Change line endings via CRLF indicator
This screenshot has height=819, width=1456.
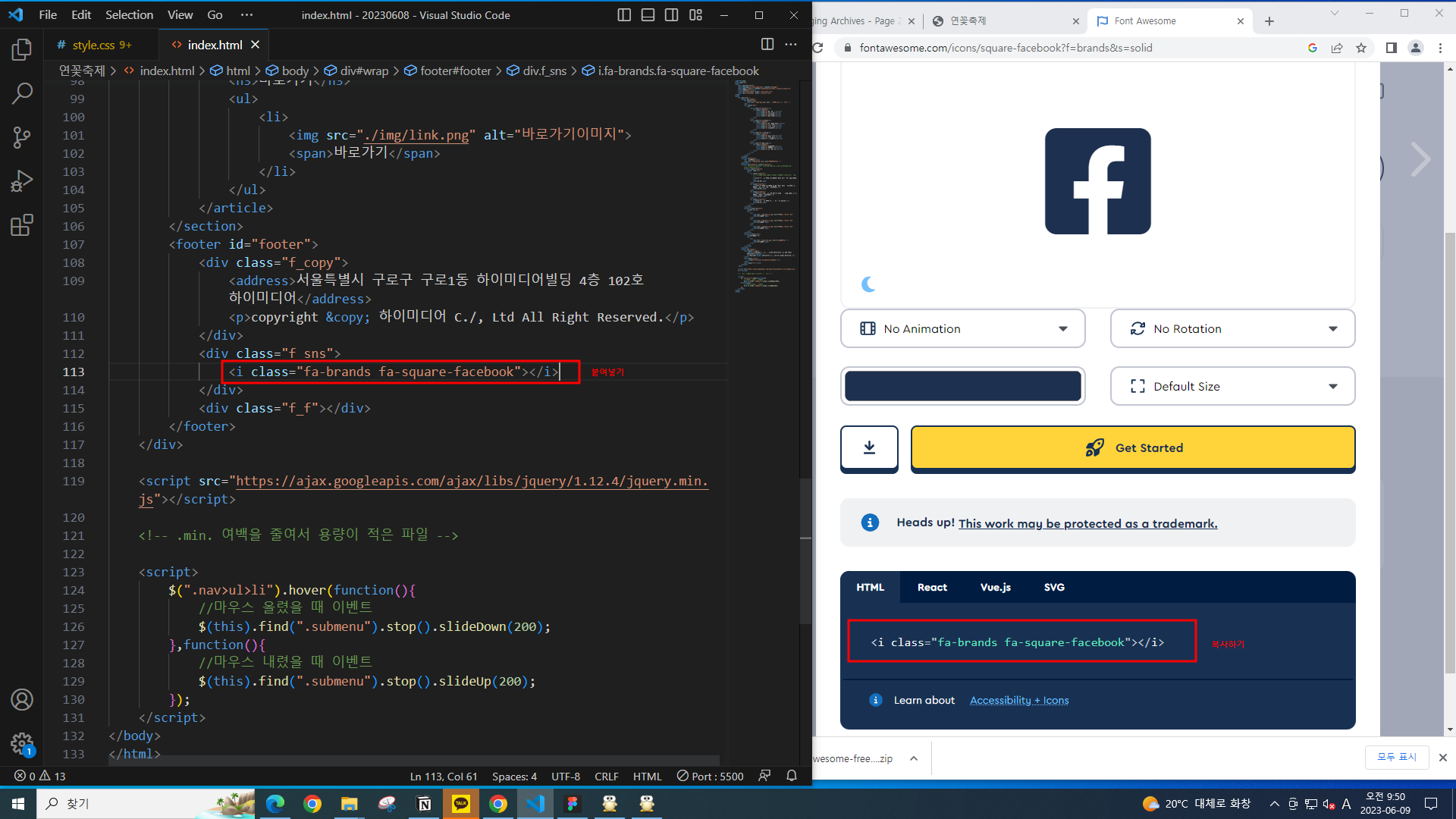click(x=607, y=776)
